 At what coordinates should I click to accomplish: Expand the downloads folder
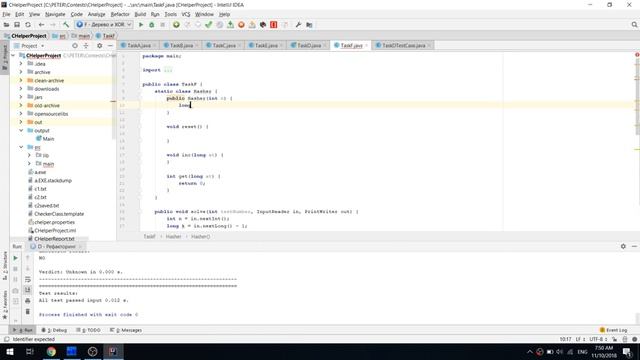[x=21, y=89]
